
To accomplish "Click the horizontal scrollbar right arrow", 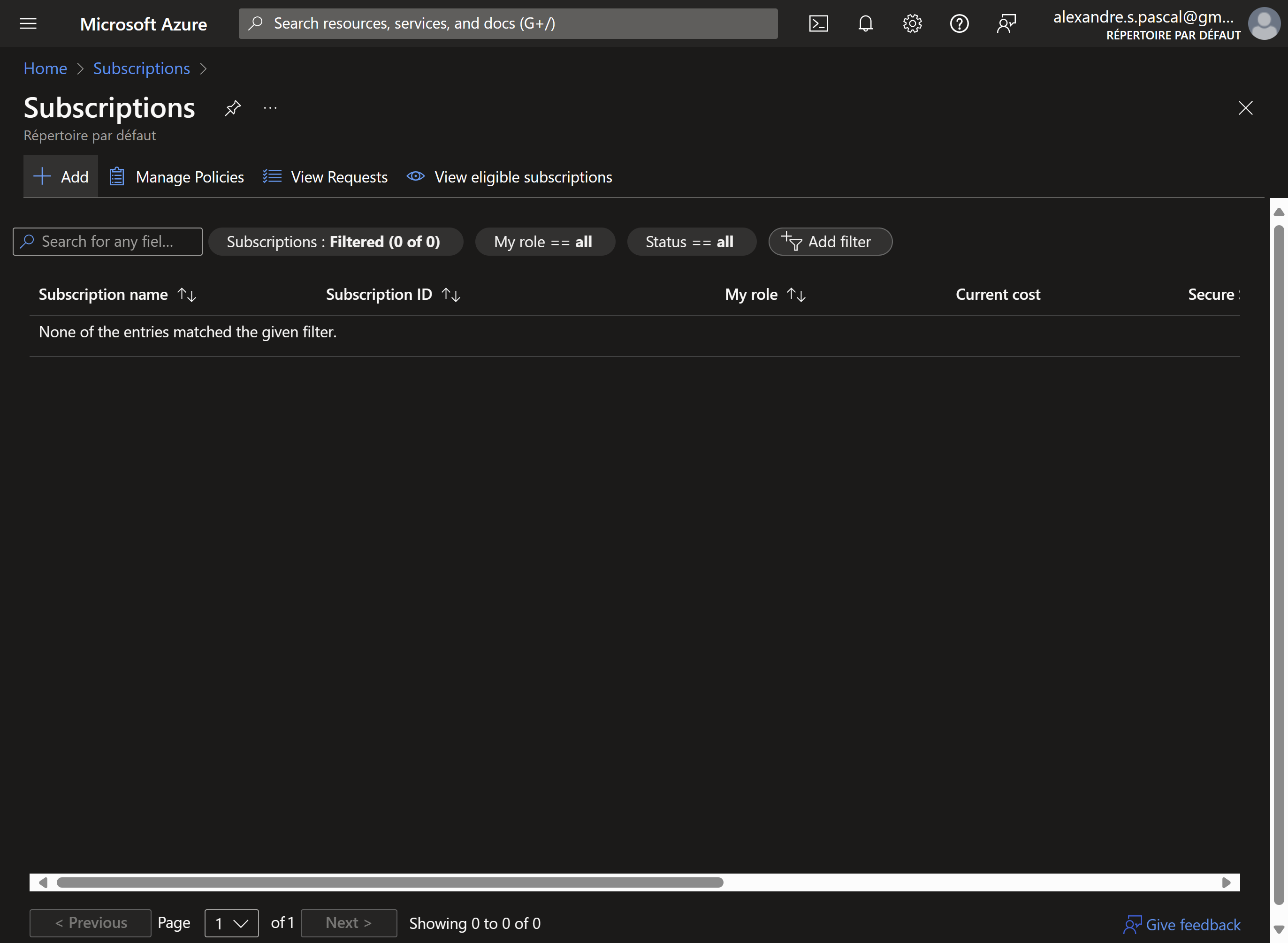I will point(1226,882).
